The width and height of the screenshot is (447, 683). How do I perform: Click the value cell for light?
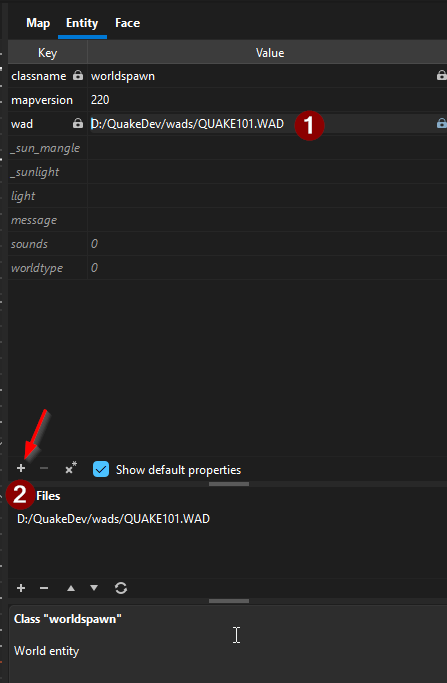pos(267,196)
